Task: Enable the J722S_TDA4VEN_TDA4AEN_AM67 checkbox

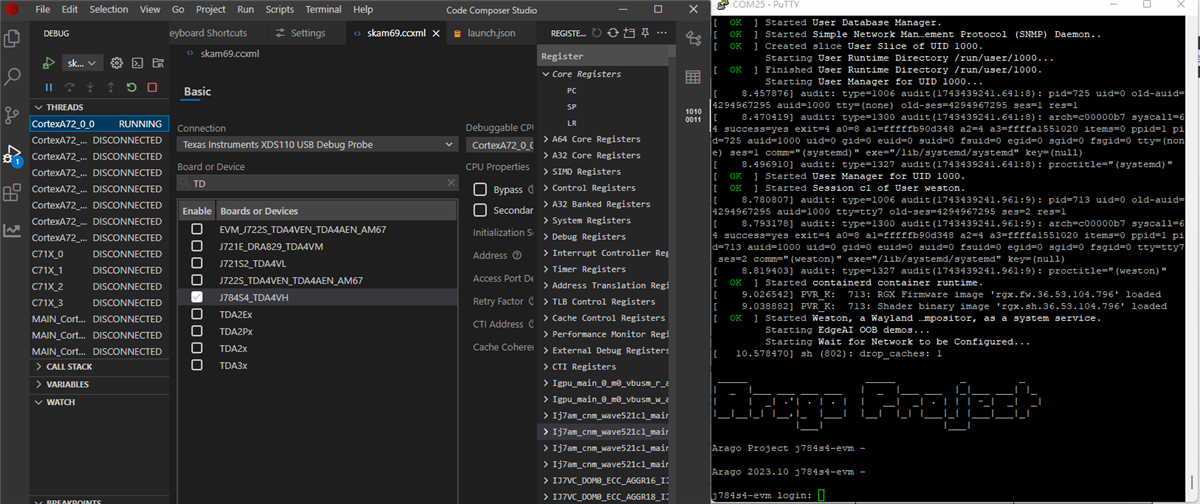Action: point(197,281)
